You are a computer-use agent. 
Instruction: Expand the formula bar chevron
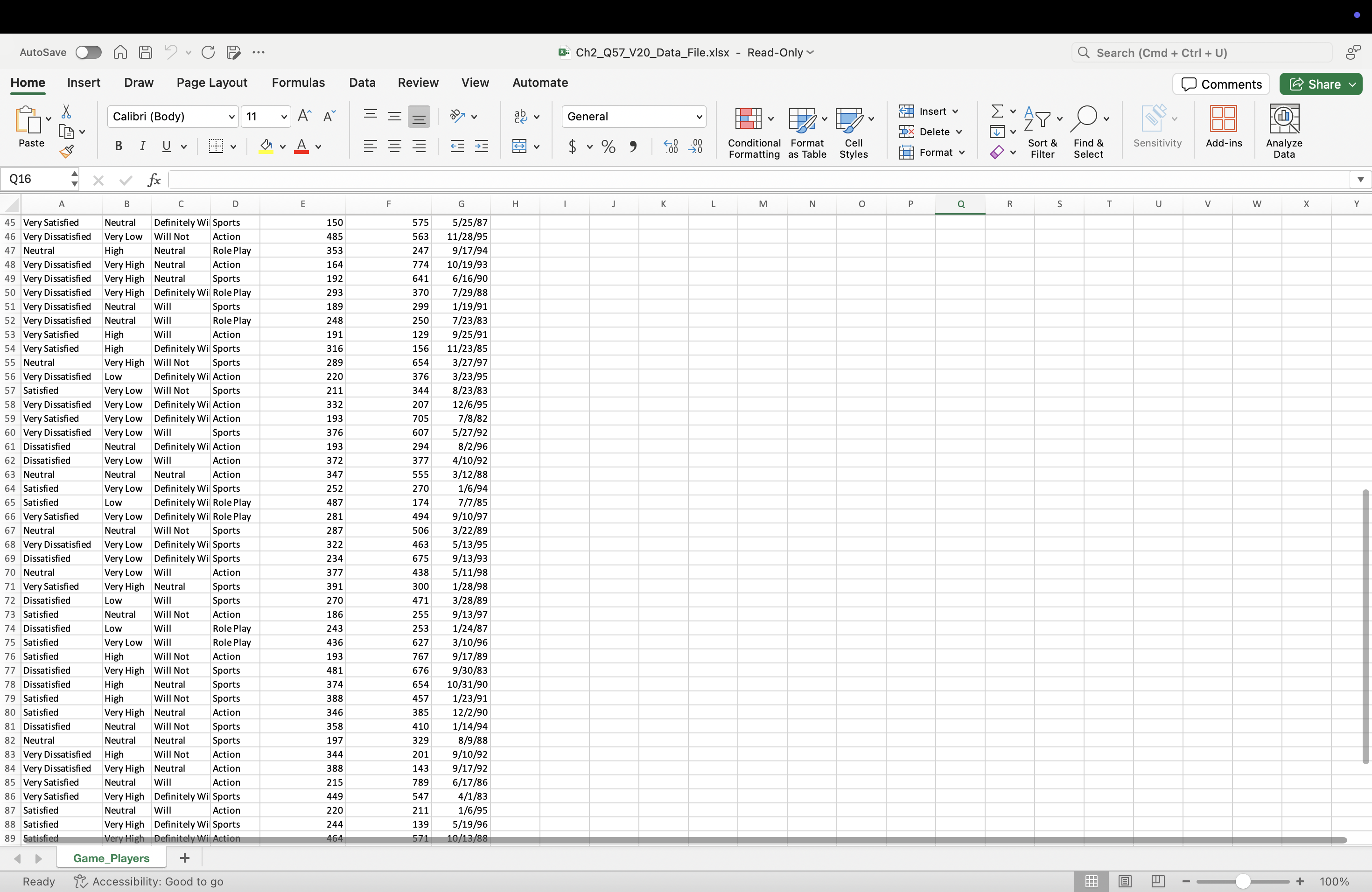point(1360,180)
